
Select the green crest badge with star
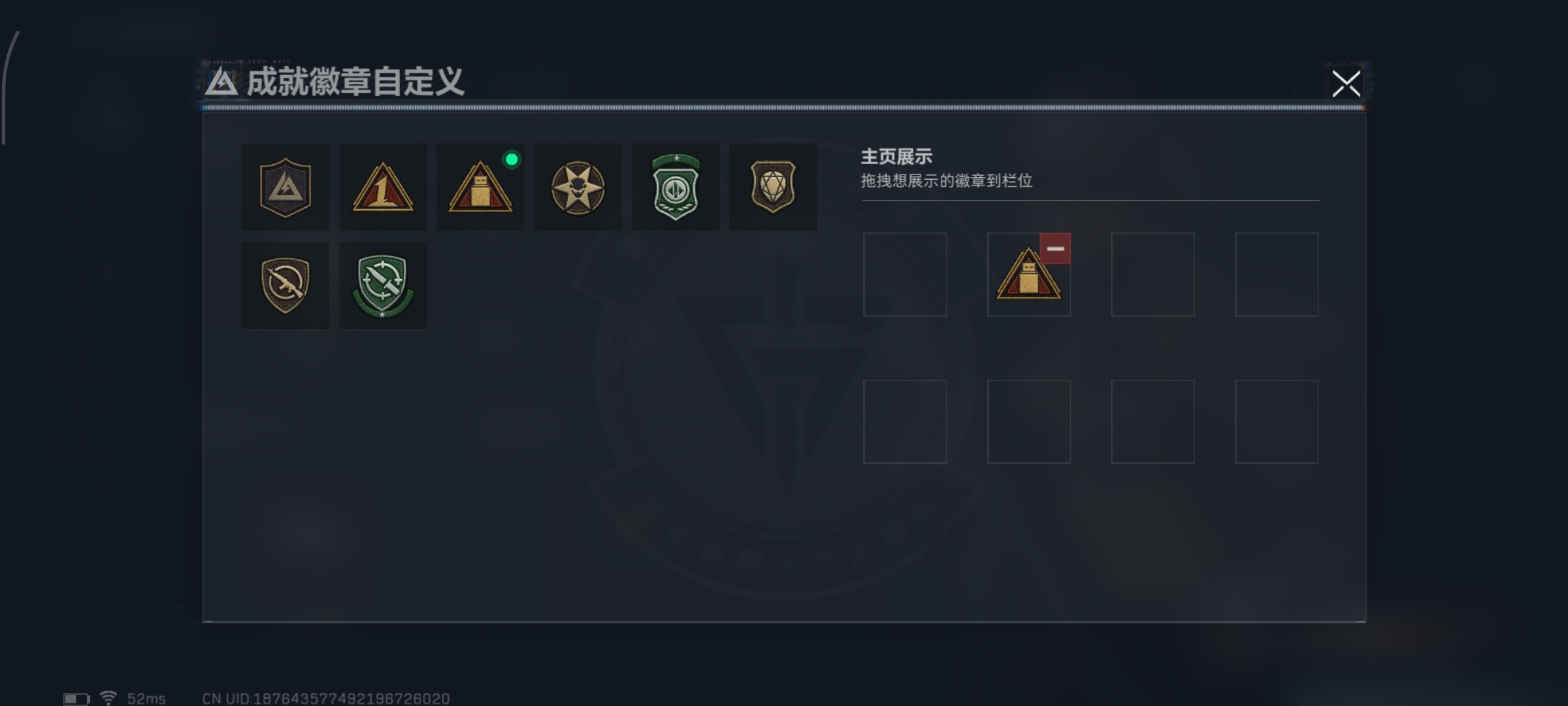[676, 187]
